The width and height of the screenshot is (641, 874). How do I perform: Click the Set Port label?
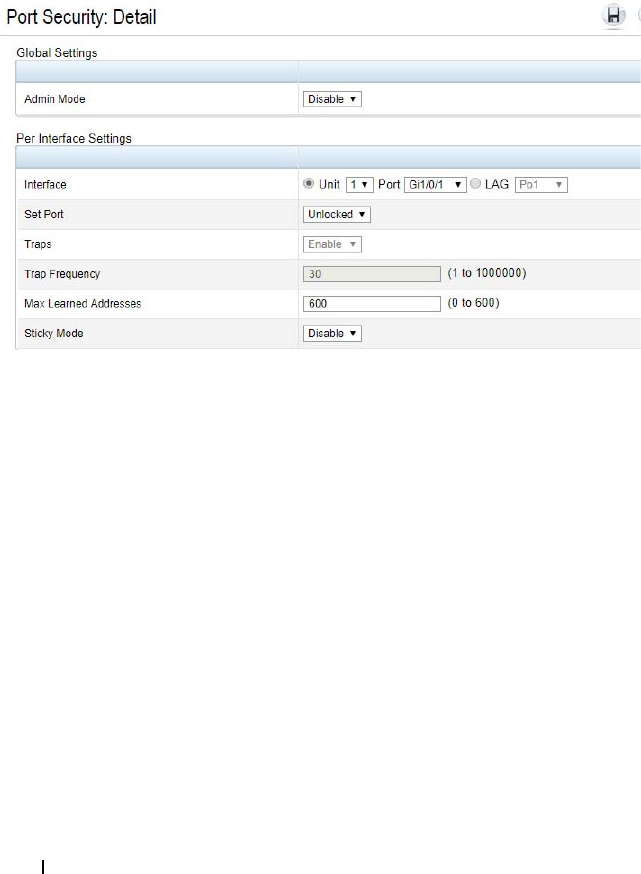(44, 214)
